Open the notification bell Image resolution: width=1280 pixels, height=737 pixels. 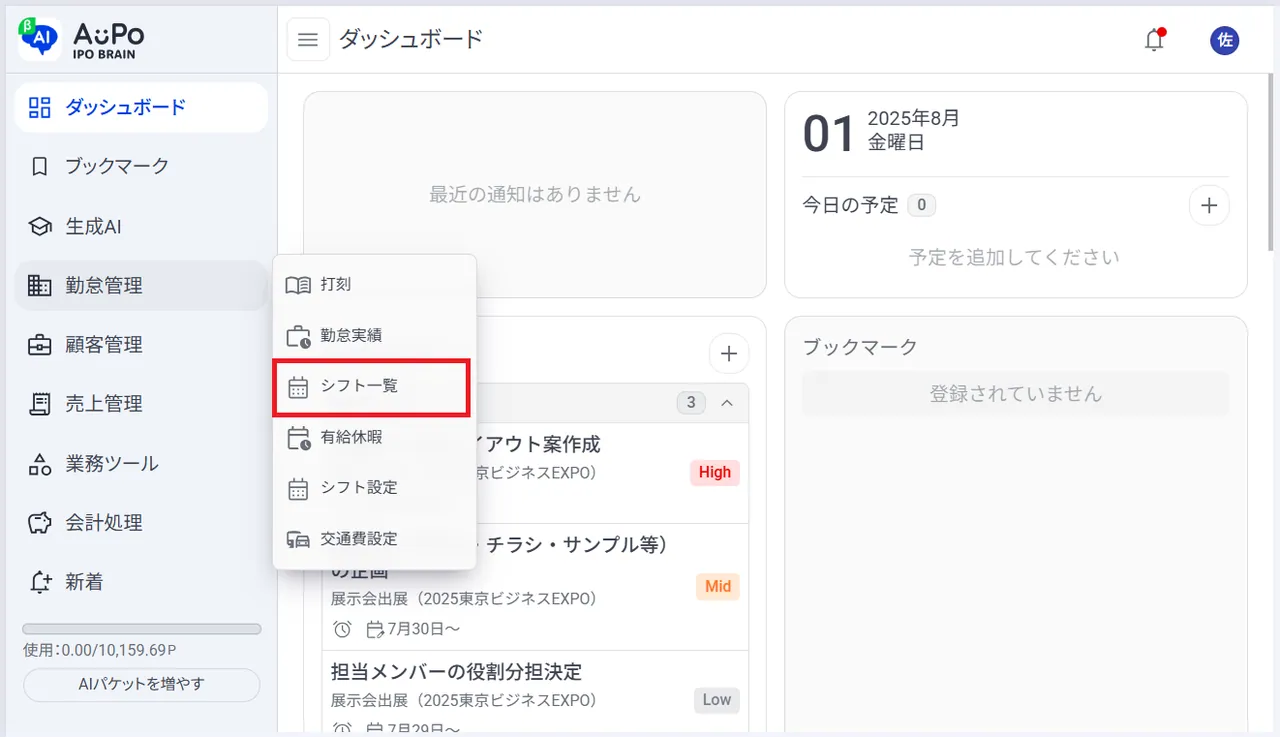tap(1154, 40)
